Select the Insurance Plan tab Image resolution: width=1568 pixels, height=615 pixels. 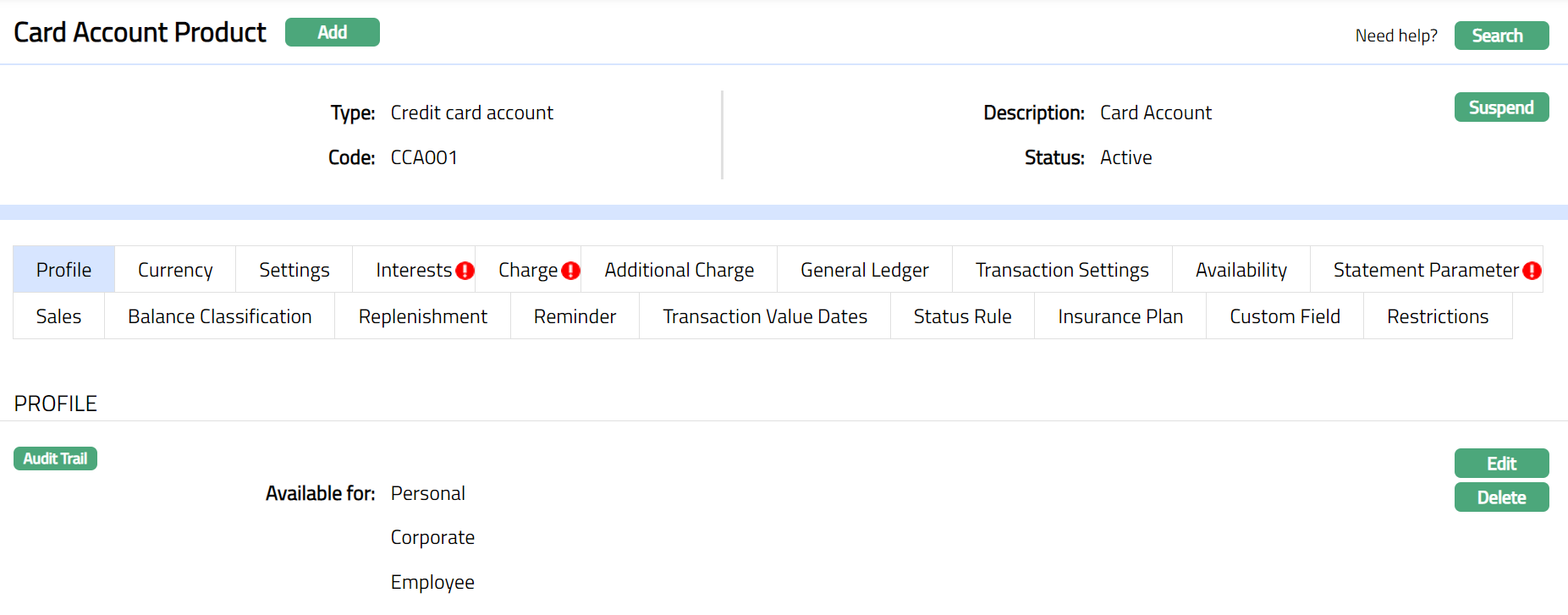click(x=1120, y=316)
